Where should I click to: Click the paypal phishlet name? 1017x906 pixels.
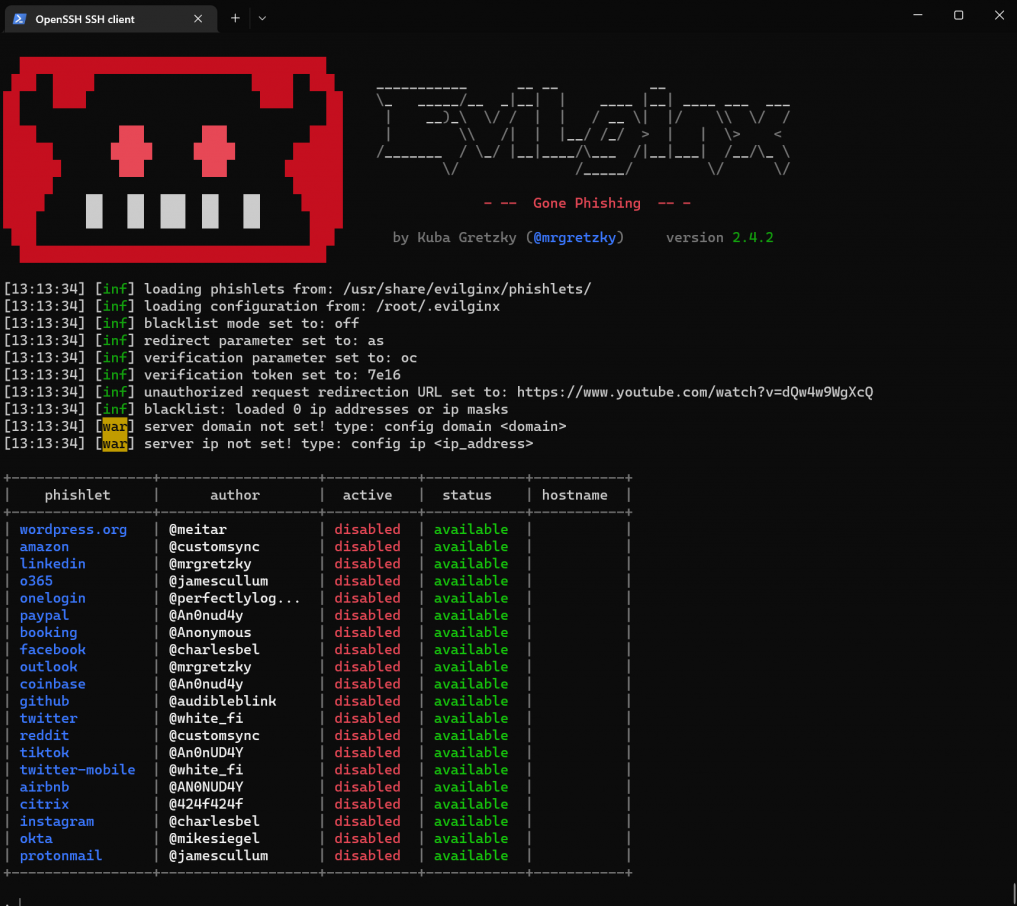tap(44, 615)
